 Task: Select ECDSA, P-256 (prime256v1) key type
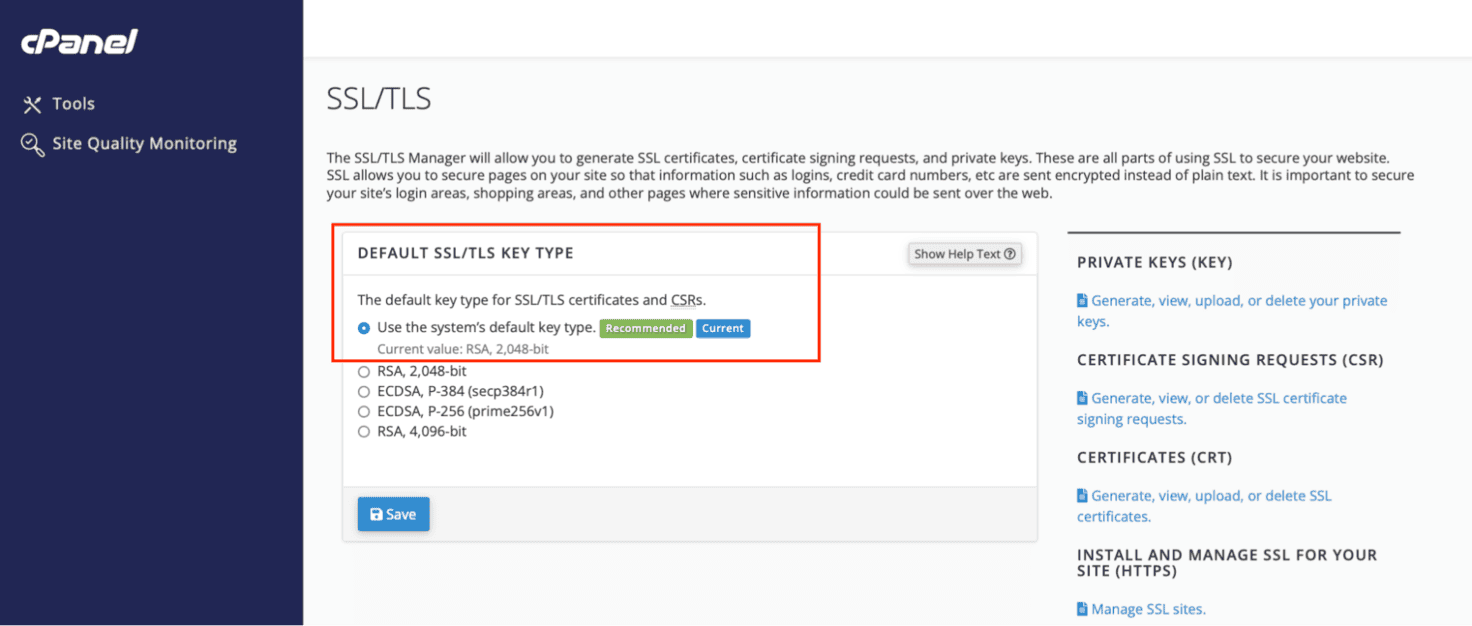pos(364,411)
